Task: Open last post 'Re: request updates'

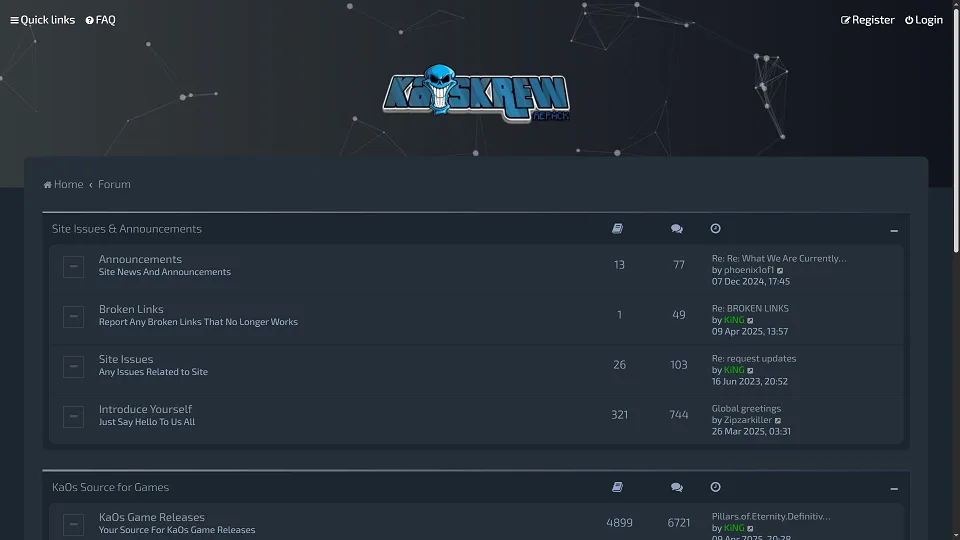Action: point(754,358)
